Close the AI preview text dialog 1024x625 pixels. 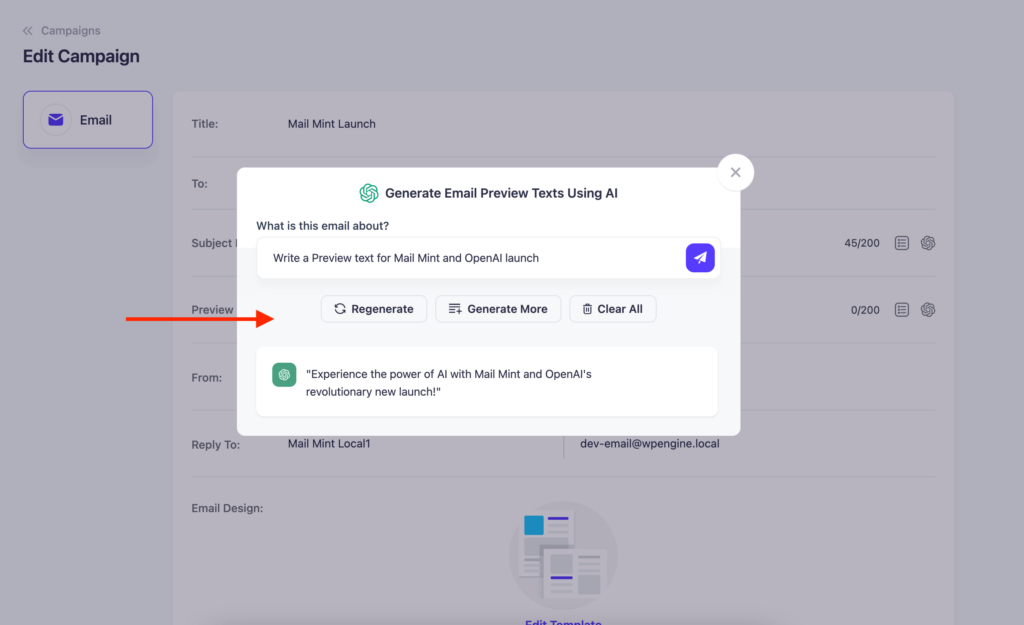tap(735, 172)
